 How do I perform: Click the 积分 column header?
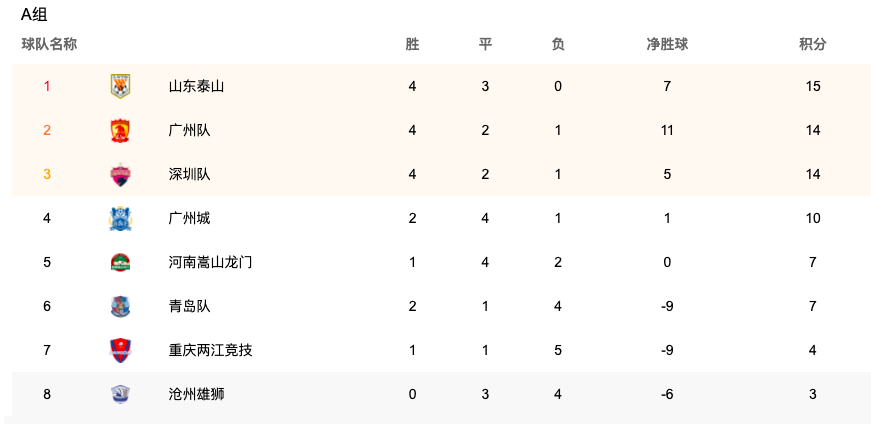813,44
